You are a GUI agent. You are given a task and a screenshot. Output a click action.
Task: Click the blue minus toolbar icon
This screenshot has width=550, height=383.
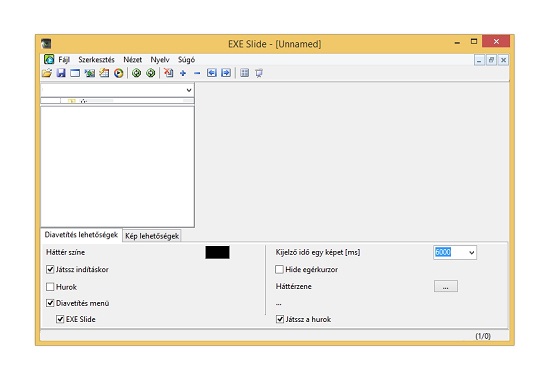pyautogui.click(x=197, y=73)
